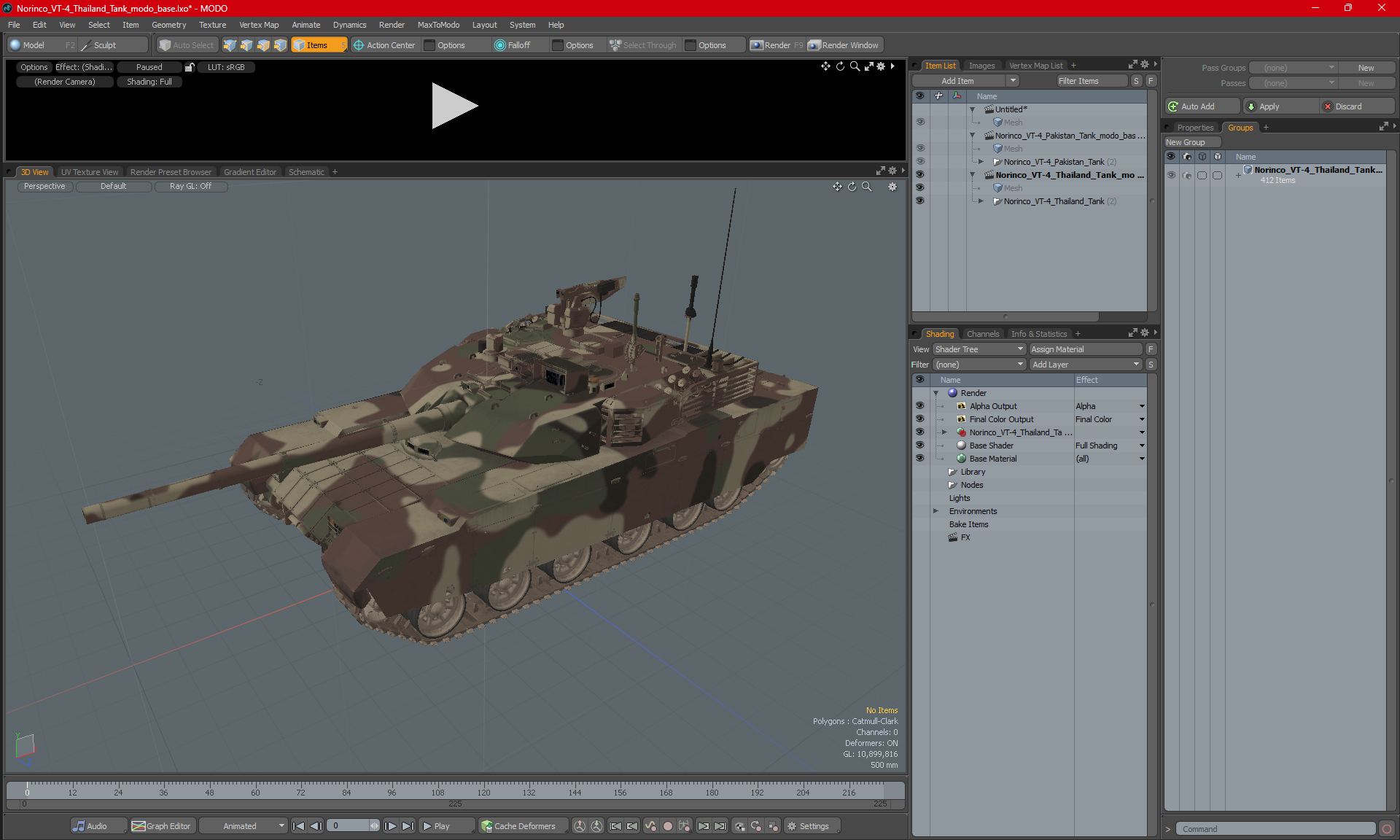Image resolution: width=1400 pixels, height=840 pixels.
Task: Click the record keyframe red circle
Action: pyautogui.click(x=667, y=826)
